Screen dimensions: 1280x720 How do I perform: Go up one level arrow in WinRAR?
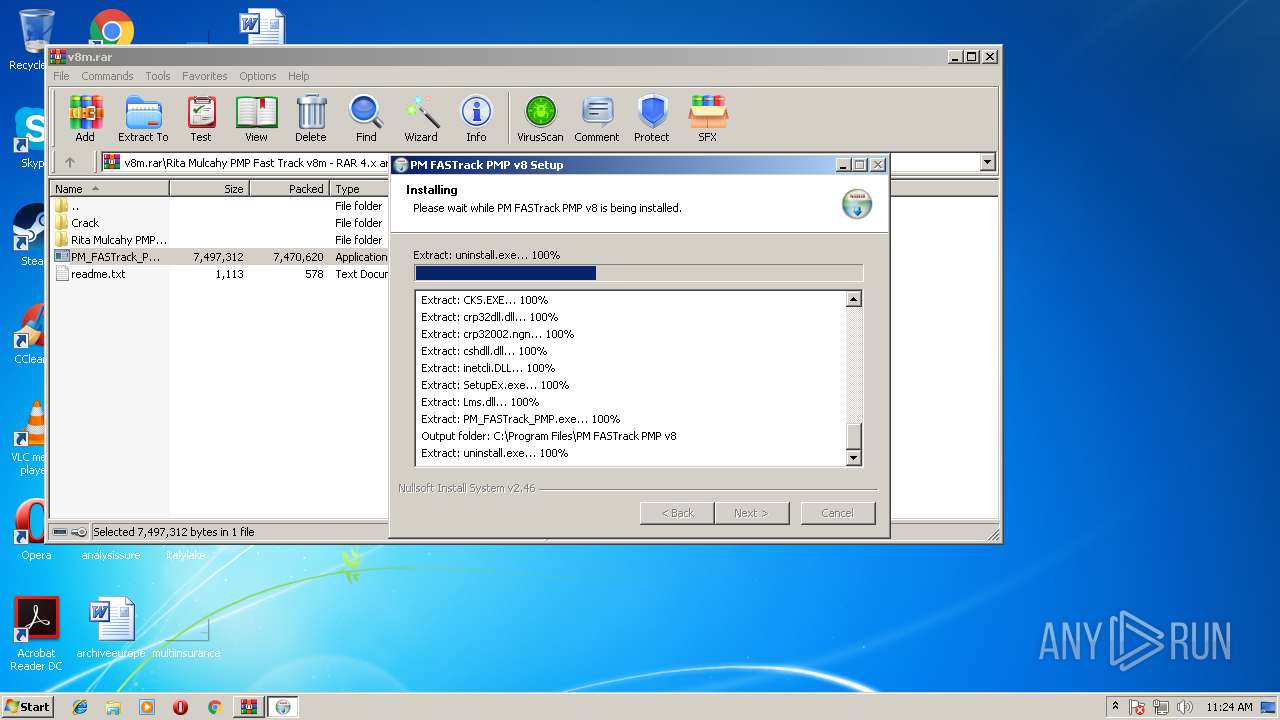[70, 162]
